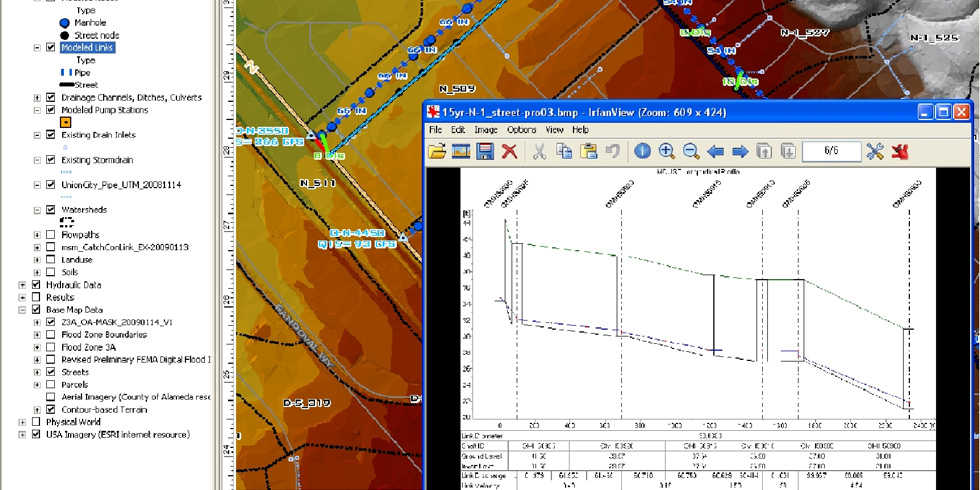The image size is (980, 490).
Task: Select Aerial Imagery County of Alameda layer
Action: (136, 397)
